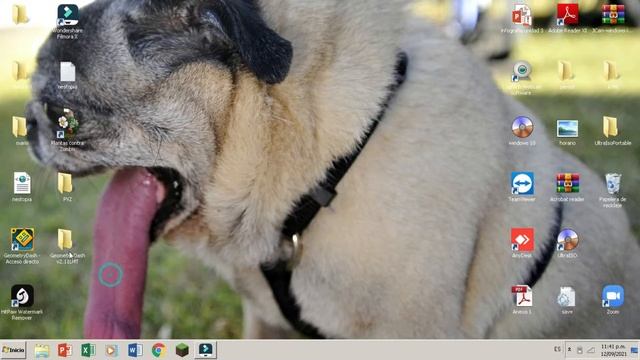Open the GeometryDash v2.11 folder
Image resolution: width=640 pixels, height=360 pixels.
coord(67,246)
